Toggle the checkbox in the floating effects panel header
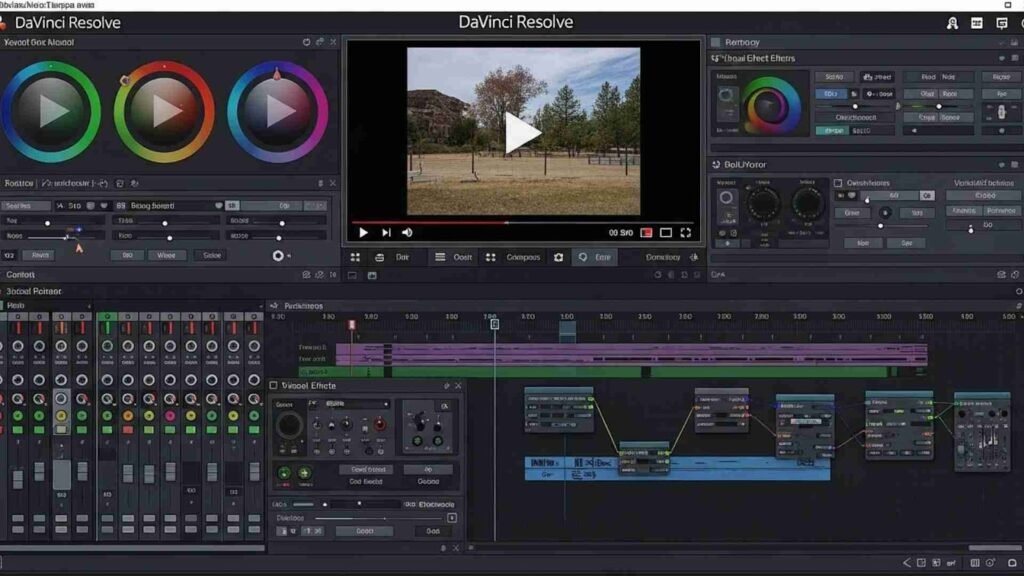Image resolution: width=1024 pixels, height=576 pixels. click(x=275, y=386)
